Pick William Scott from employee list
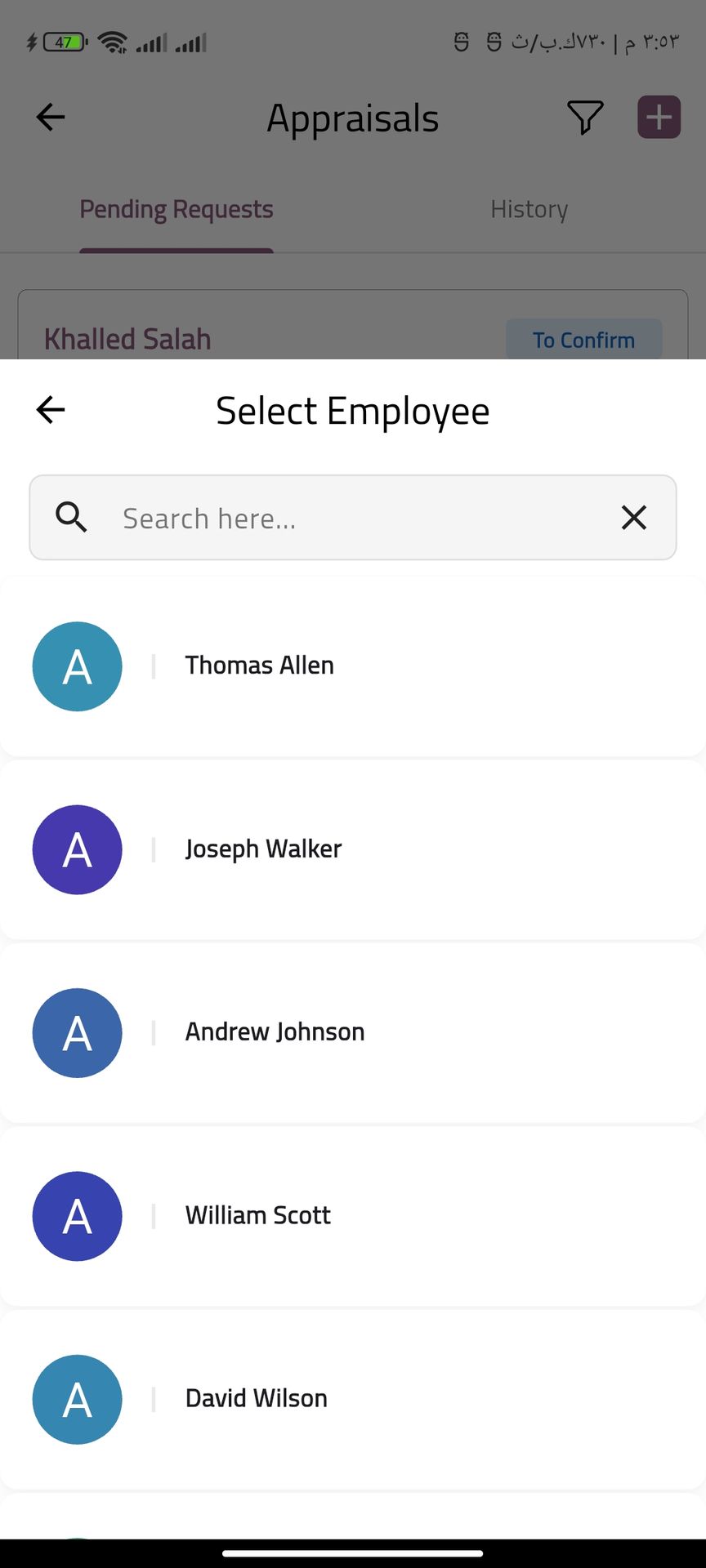The width and height of the screenshot is (706, 1568). click(258, 1215)
